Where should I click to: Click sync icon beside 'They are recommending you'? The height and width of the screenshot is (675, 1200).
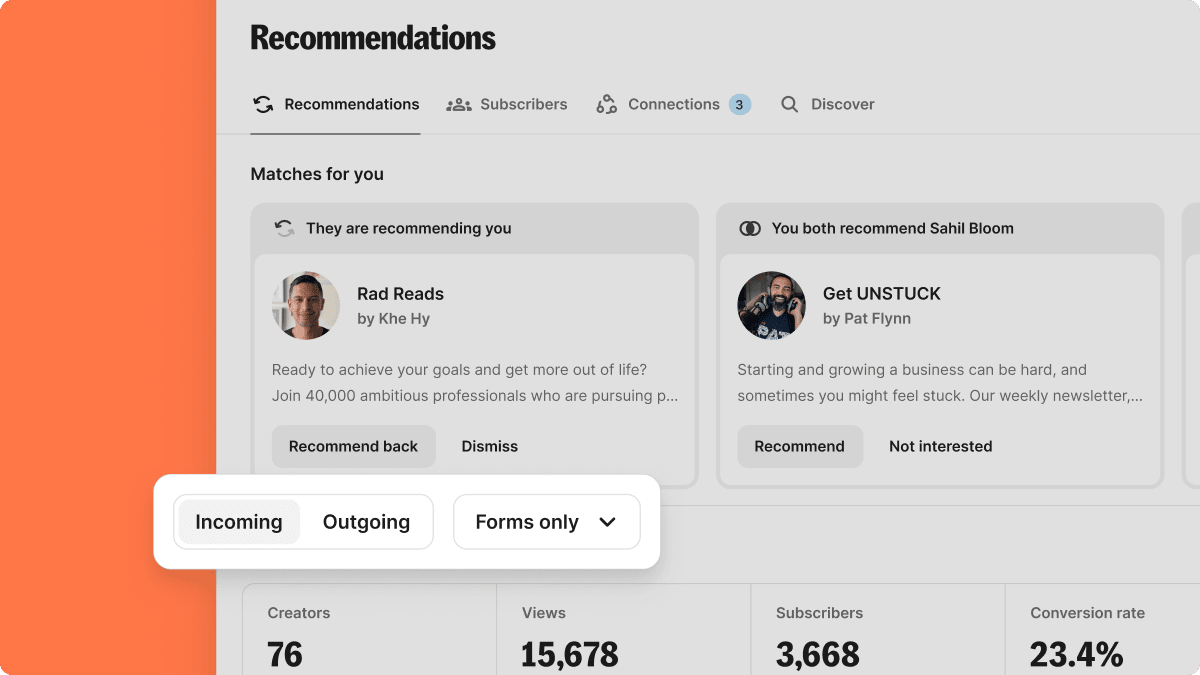(285, 228)
